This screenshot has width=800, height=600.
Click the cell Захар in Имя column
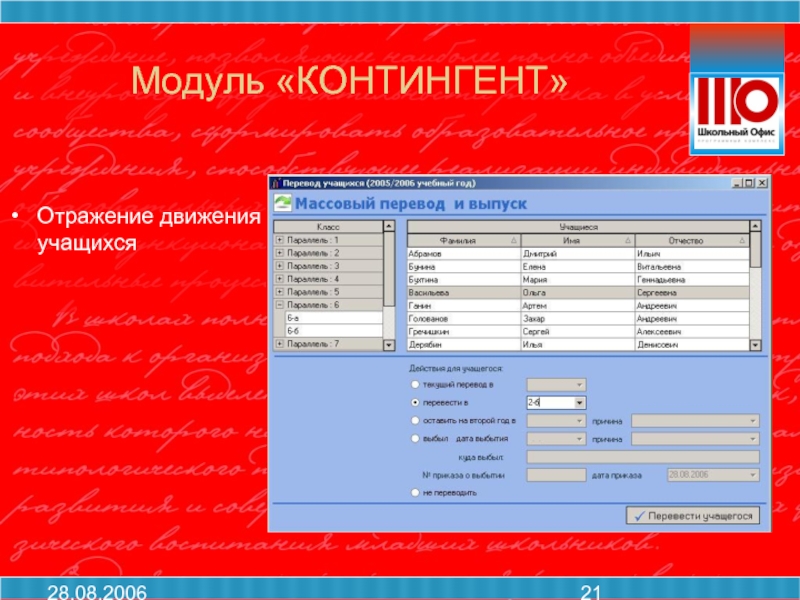[578, 319]
